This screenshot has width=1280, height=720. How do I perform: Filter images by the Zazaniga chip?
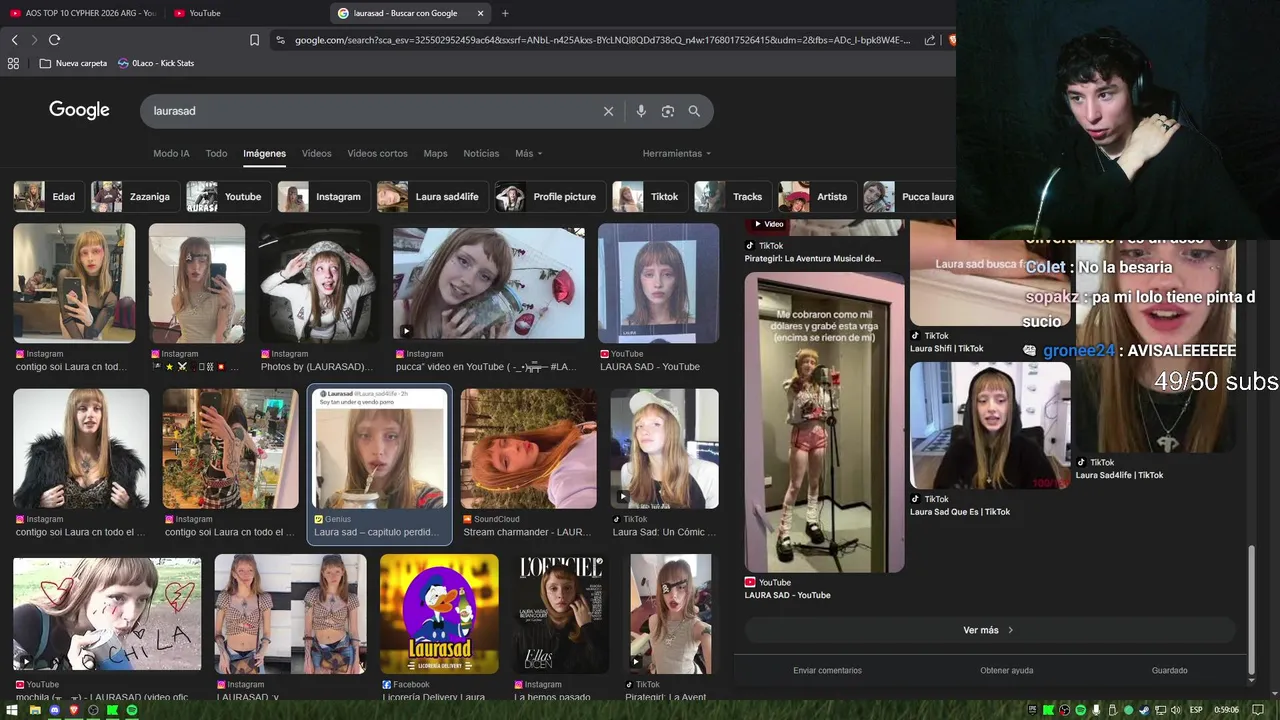click(x=135, y=197)
